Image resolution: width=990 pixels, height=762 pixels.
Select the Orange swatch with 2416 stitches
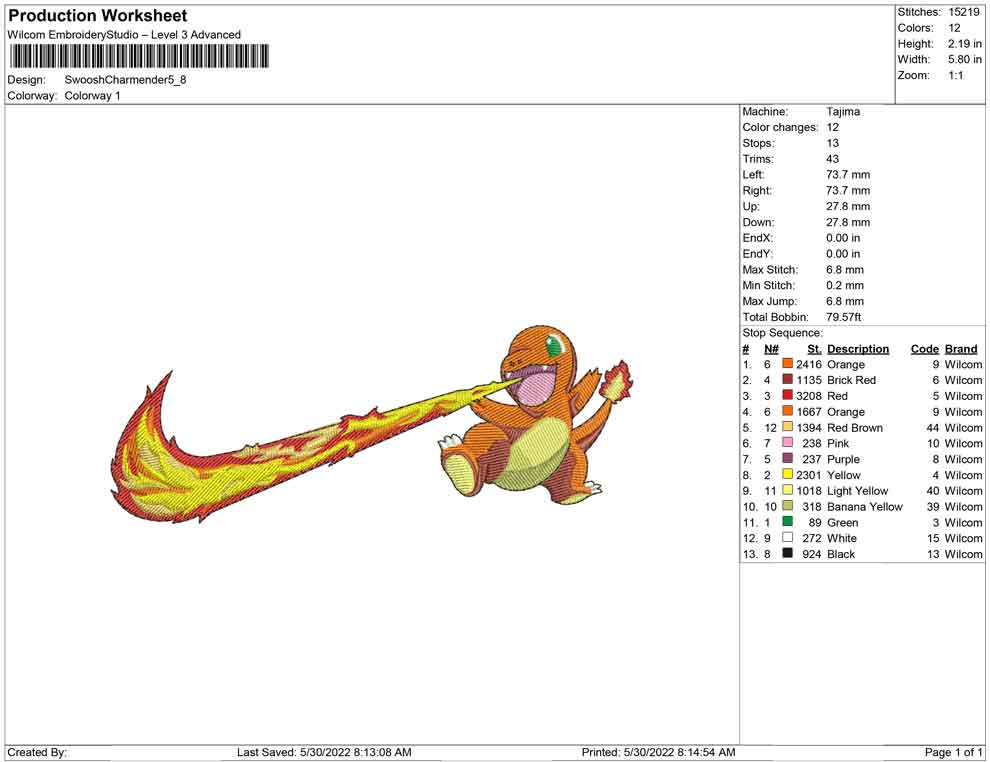pos(788,365)
